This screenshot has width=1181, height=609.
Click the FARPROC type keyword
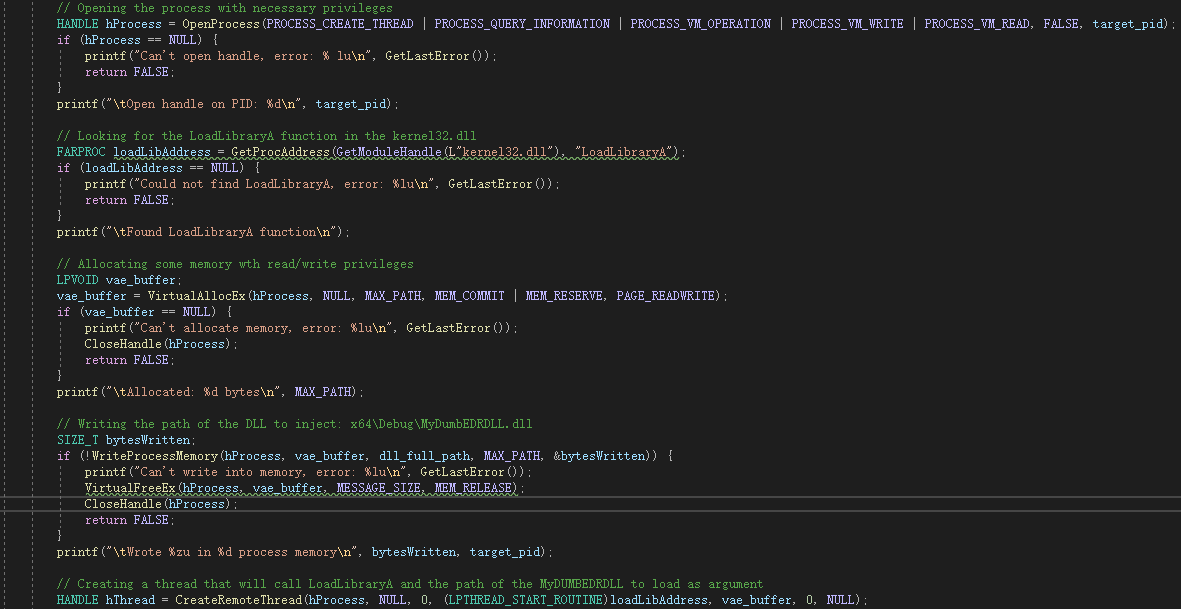(81, 152)
